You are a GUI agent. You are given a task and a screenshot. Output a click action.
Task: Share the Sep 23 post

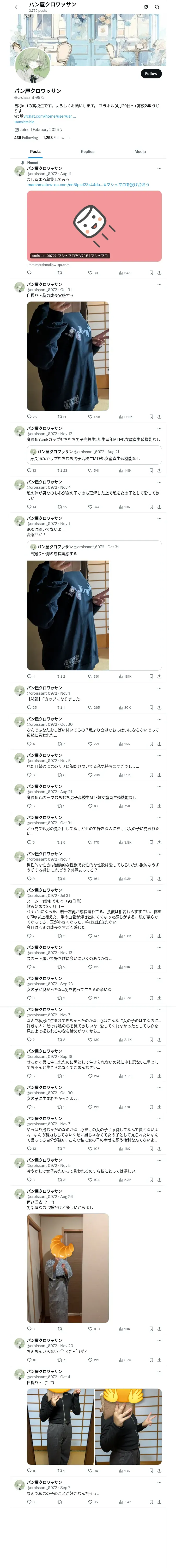pos(159,998)
